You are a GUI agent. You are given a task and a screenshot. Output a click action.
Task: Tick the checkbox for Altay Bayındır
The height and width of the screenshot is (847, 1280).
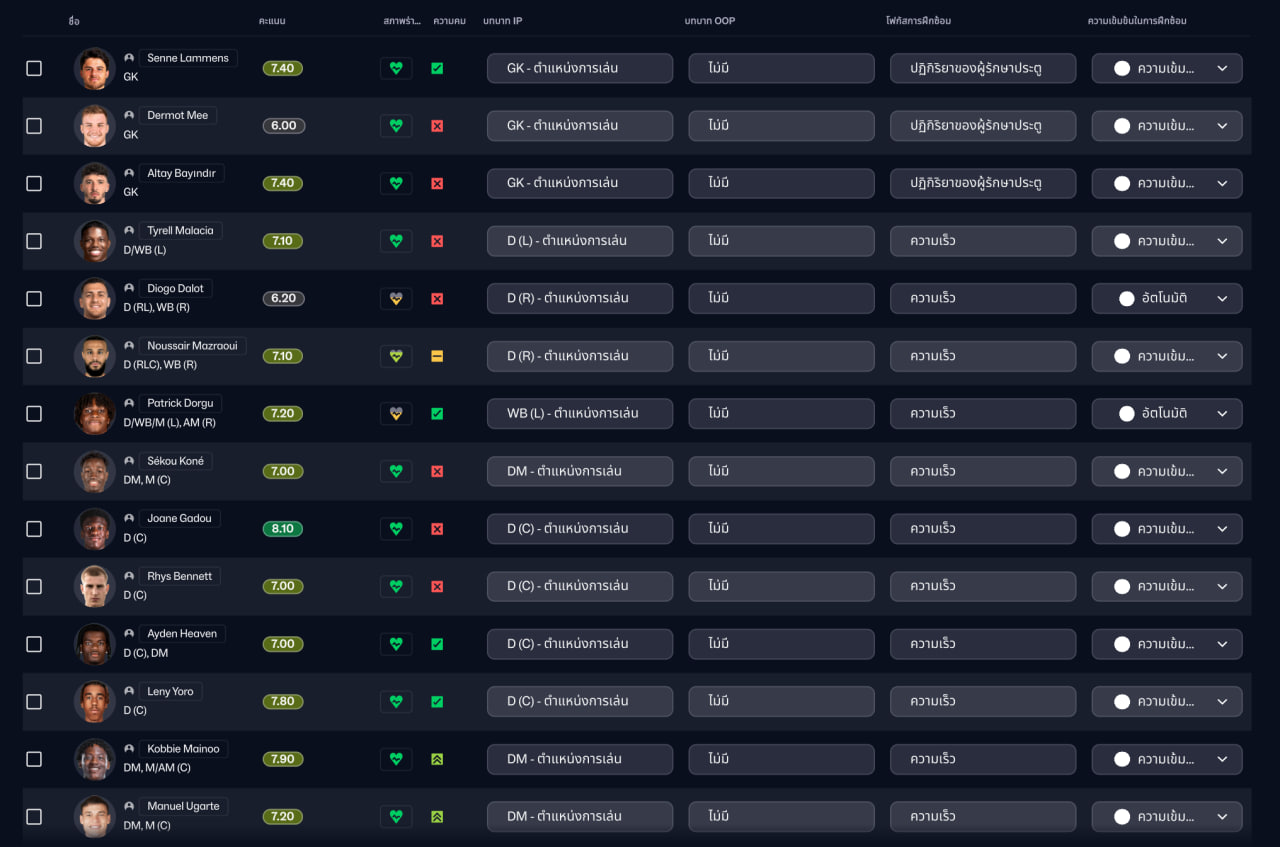coord(34,184)
